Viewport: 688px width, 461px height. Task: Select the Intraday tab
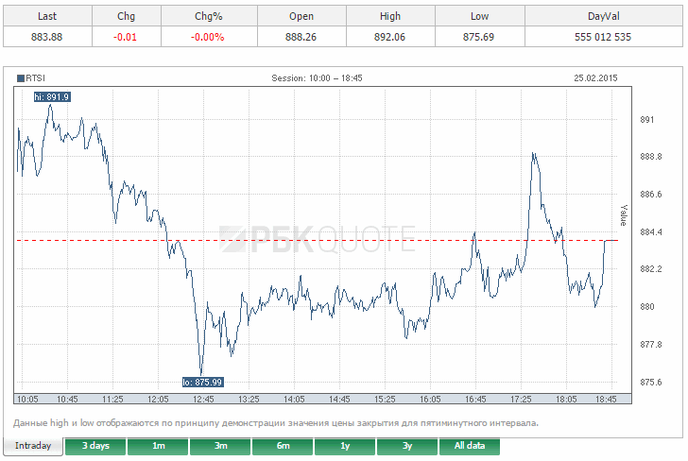pyautogui.click(x=32, y=445)
